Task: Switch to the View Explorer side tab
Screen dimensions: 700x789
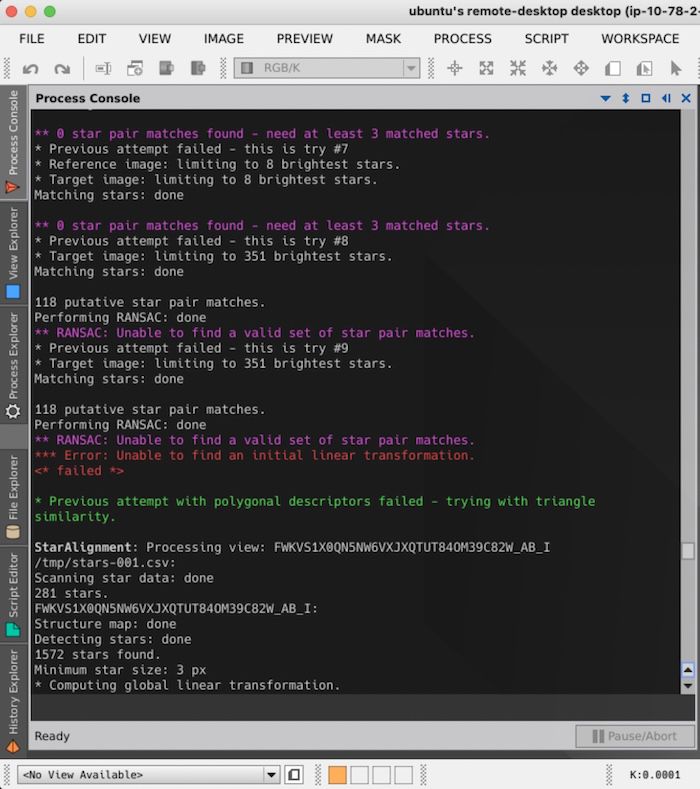Action: tap(13, 253)
